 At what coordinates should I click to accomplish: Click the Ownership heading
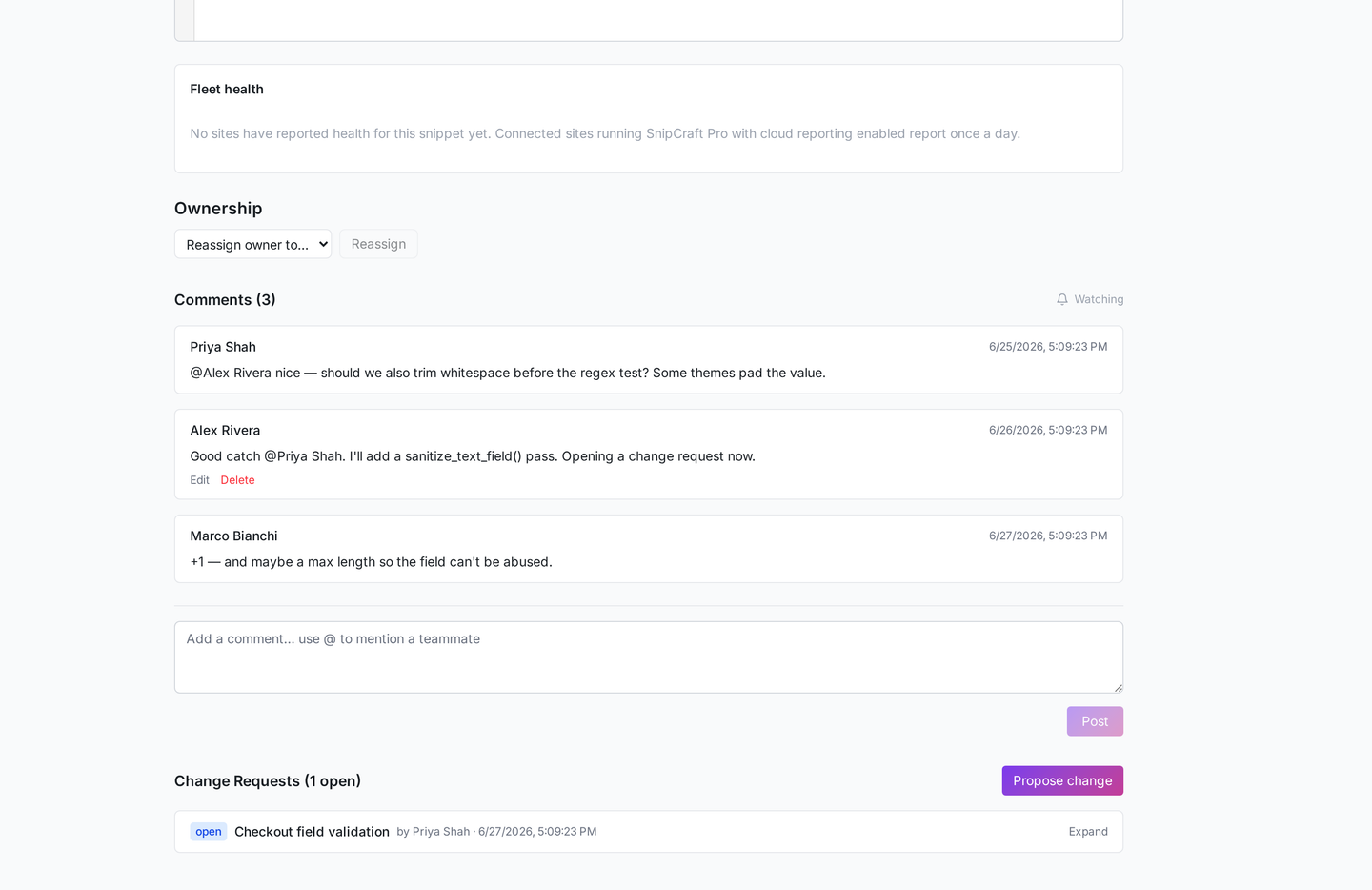[x=218, y=209]
